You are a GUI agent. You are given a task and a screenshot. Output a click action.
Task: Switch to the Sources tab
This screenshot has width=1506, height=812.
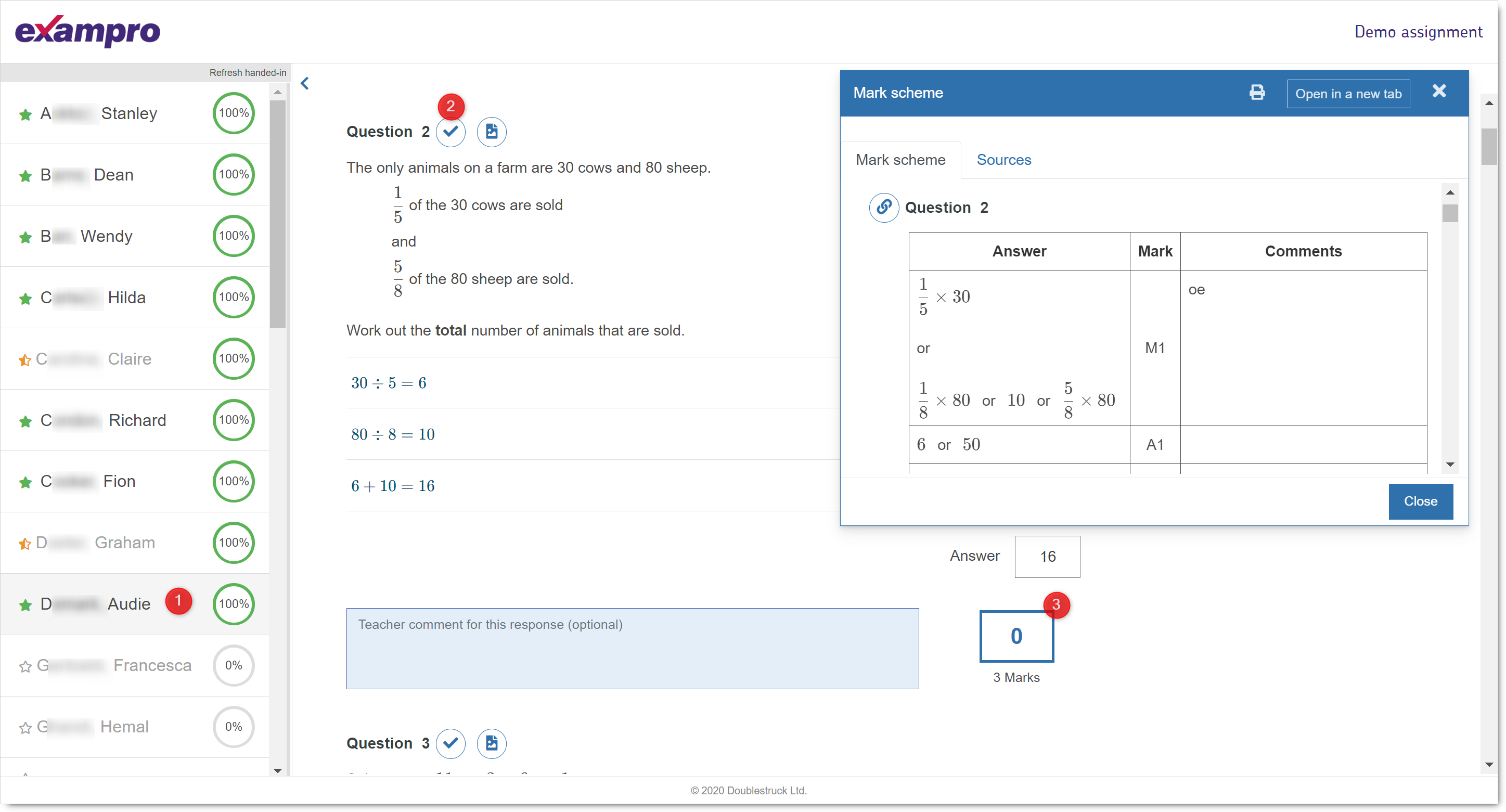(x=1003, y=160)
